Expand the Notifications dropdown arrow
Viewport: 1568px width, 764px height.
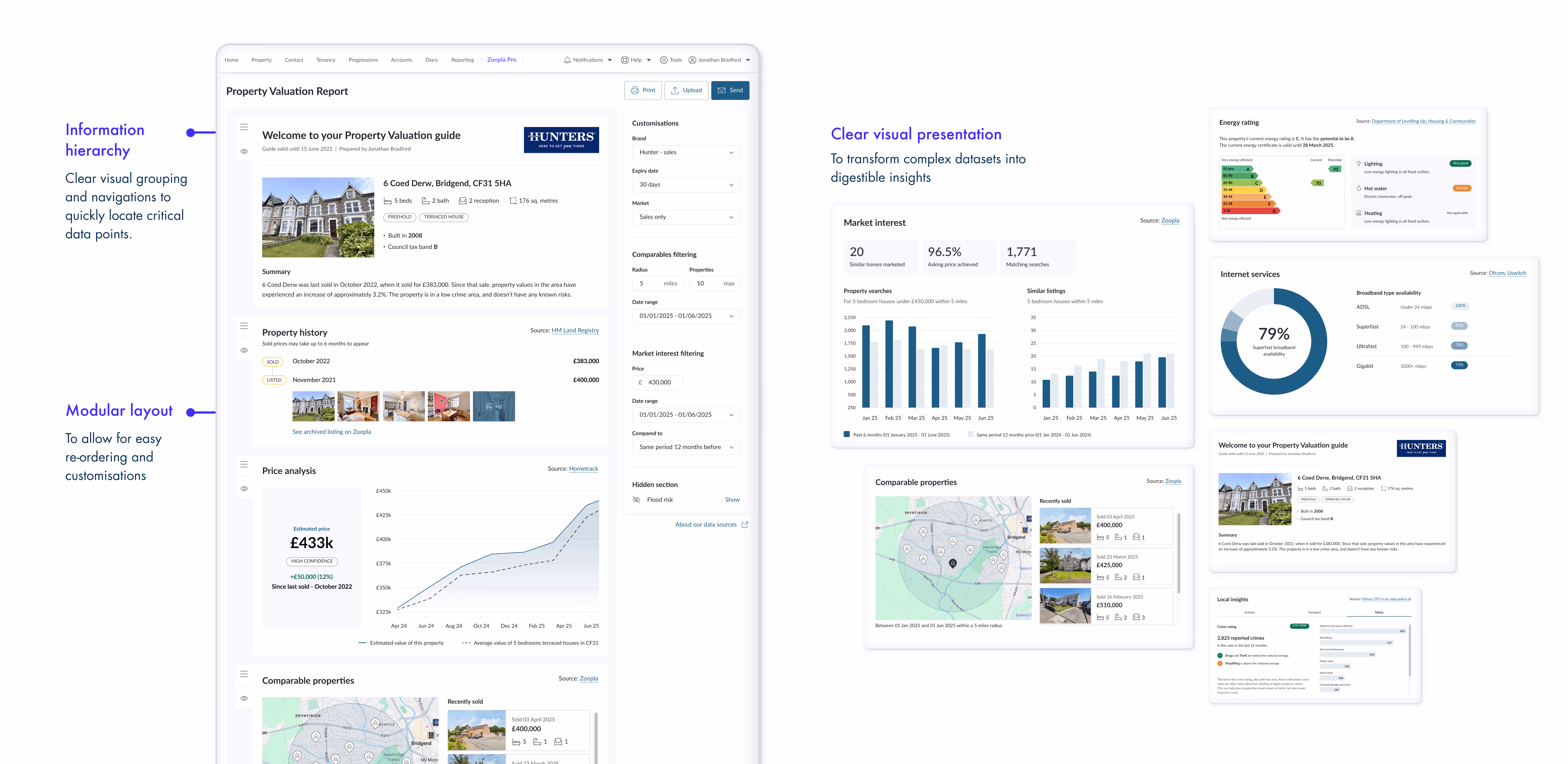pos(610,60)
